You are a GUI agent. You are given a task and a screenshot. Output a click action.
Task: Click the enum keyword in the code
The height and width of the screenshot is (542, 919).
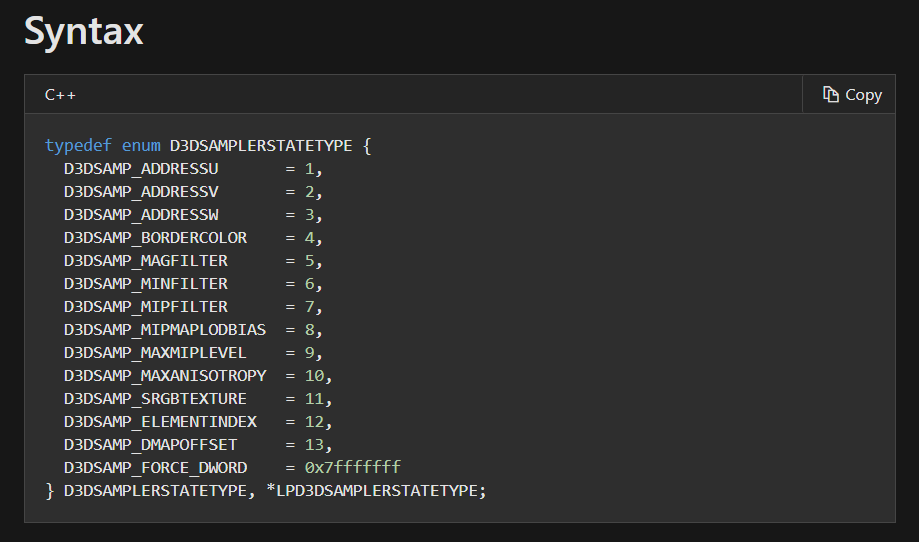click(x=141, y=146)
